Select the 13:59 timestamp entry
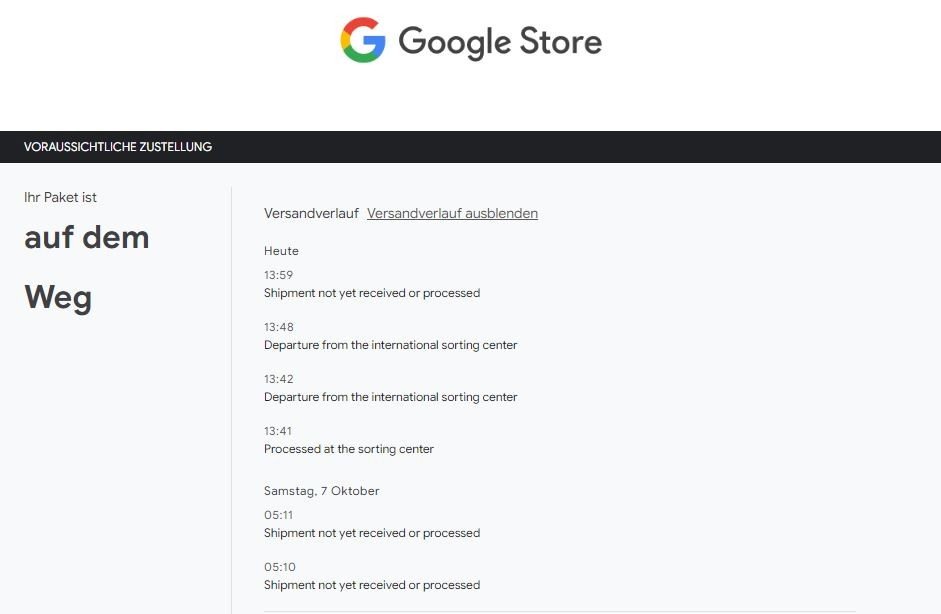This screenshot has width=941, height=614. (x=278, y=275)
